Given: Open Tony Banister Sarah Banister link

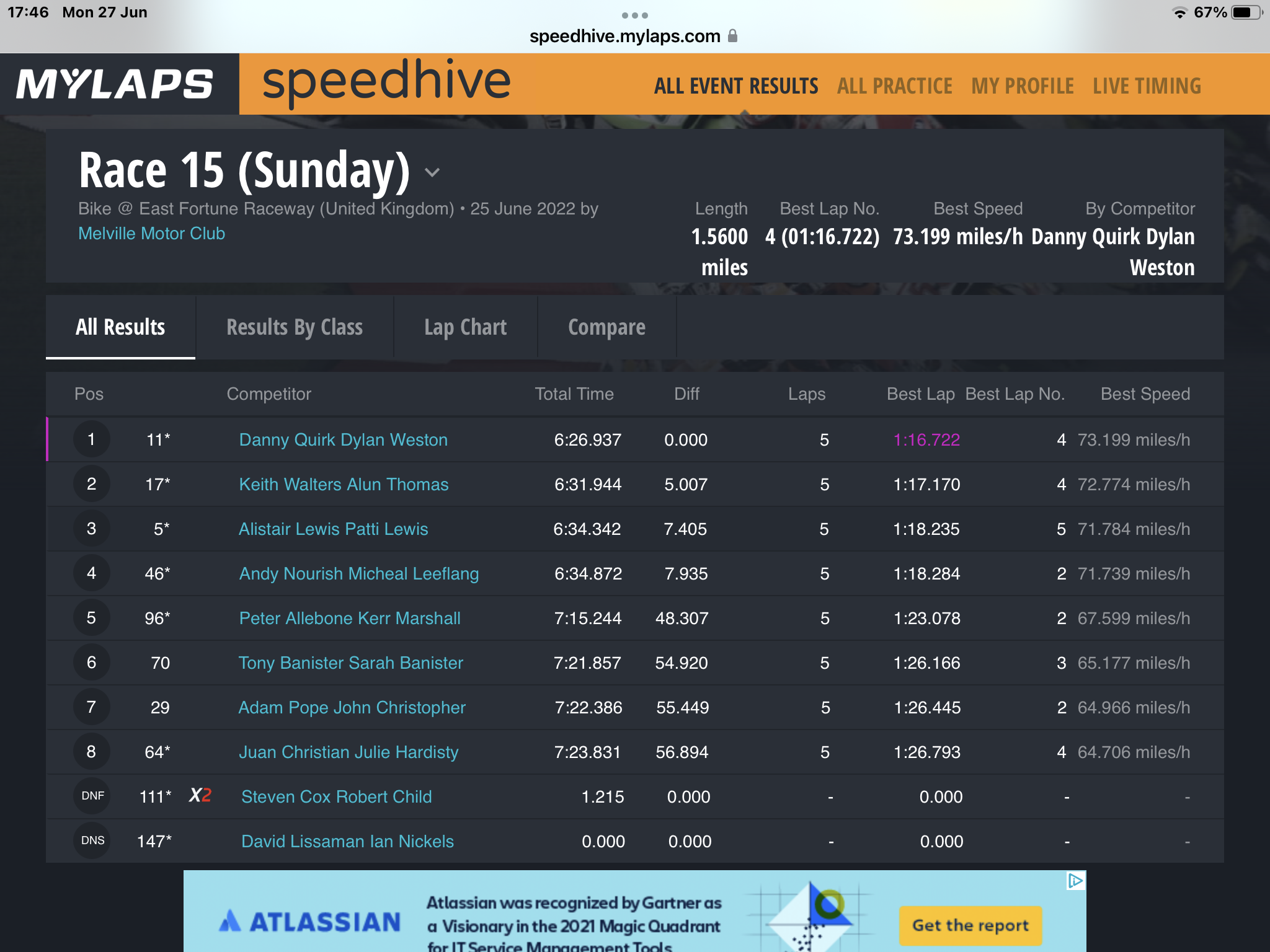Looking at the screenshot, I should [x=351, y=663].
